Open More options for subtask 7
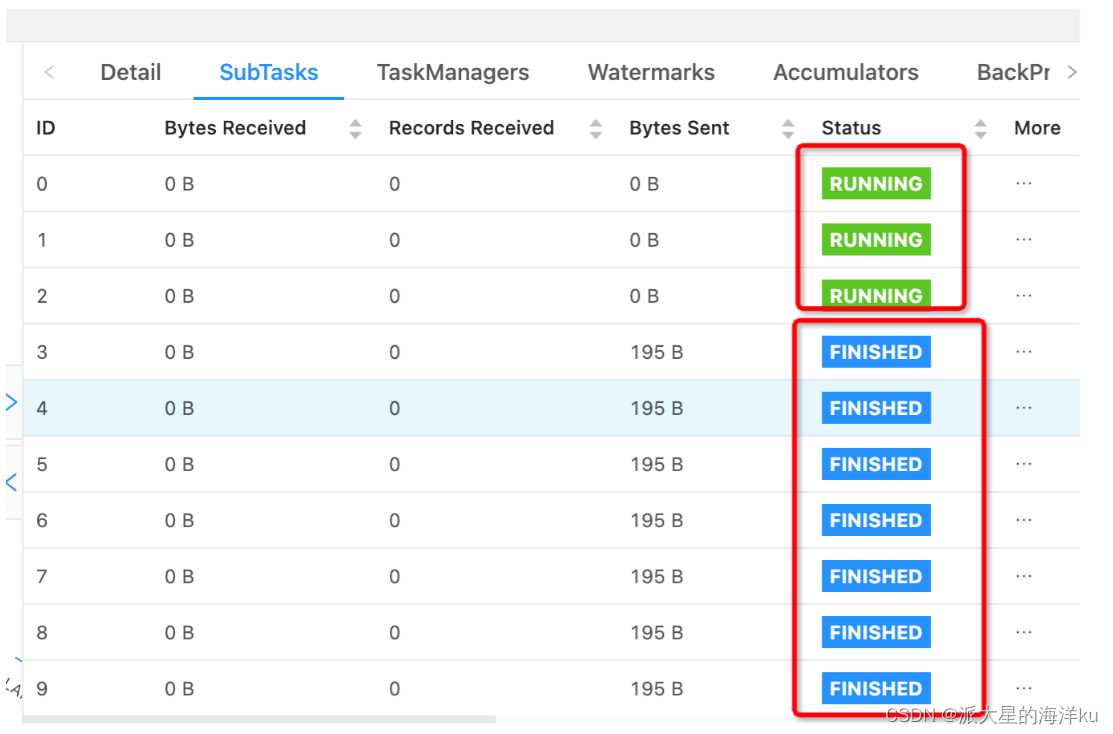Viewport: 1113px width, 734px height. click(1023, 575)
